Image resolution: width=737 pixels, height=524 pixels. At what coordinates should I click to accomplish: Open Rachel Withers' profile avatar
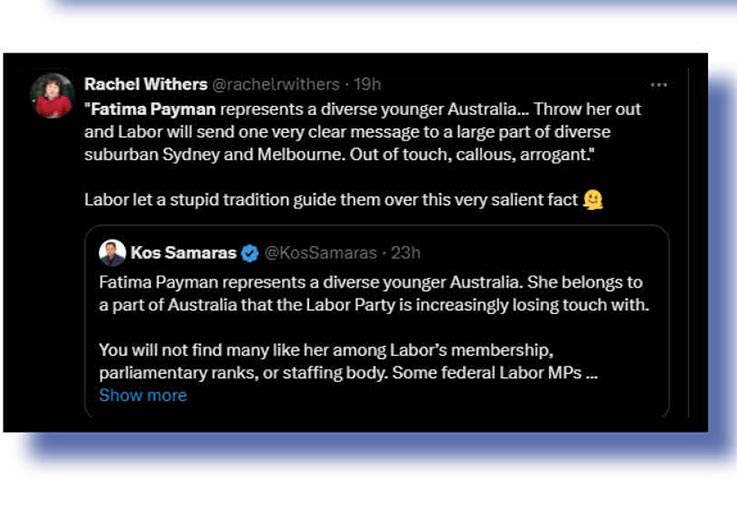(51, 94)
